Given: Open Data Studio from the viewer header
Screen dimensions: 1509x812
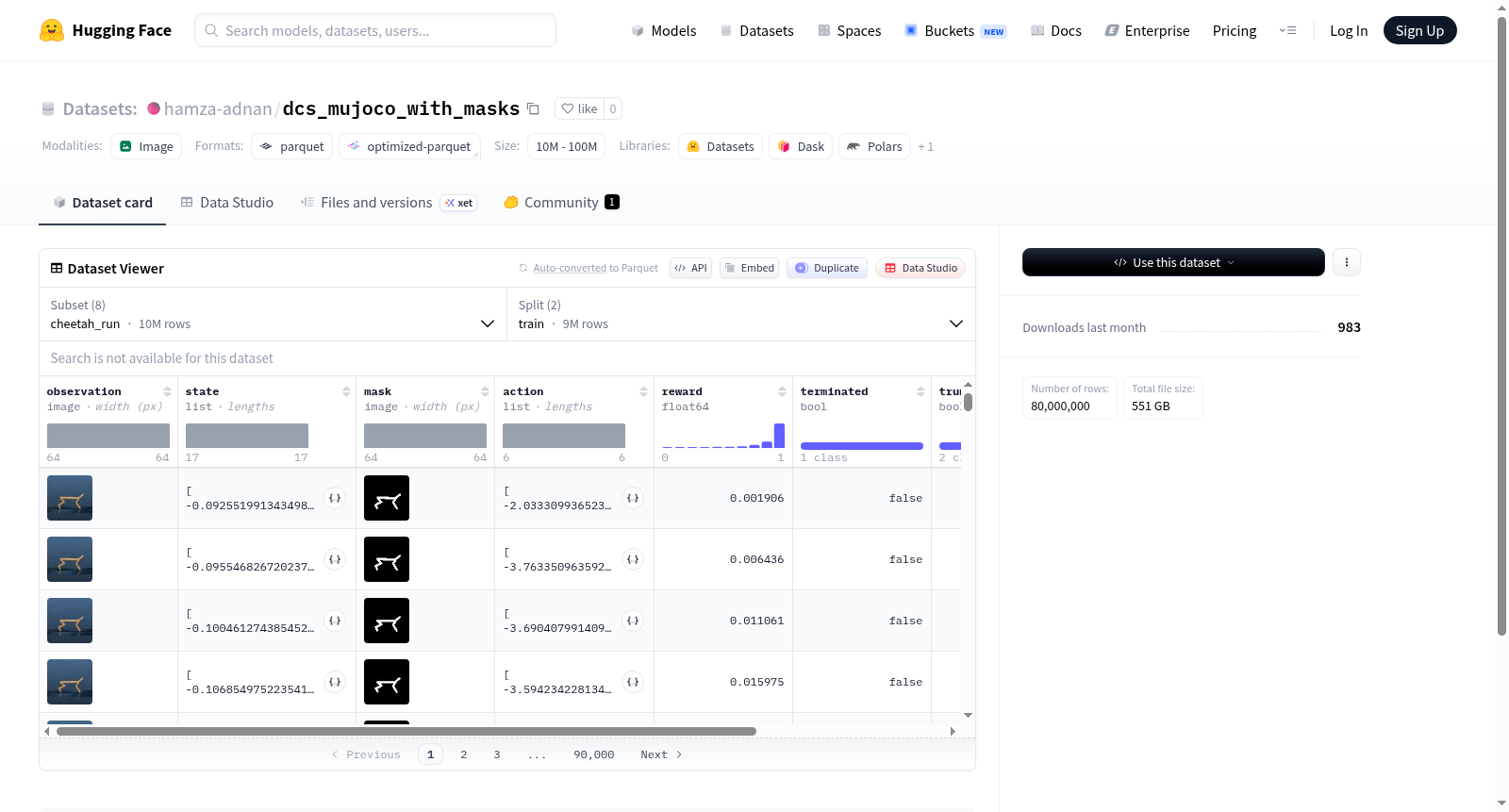Looking at the screenshot, I should click(920, 268).
